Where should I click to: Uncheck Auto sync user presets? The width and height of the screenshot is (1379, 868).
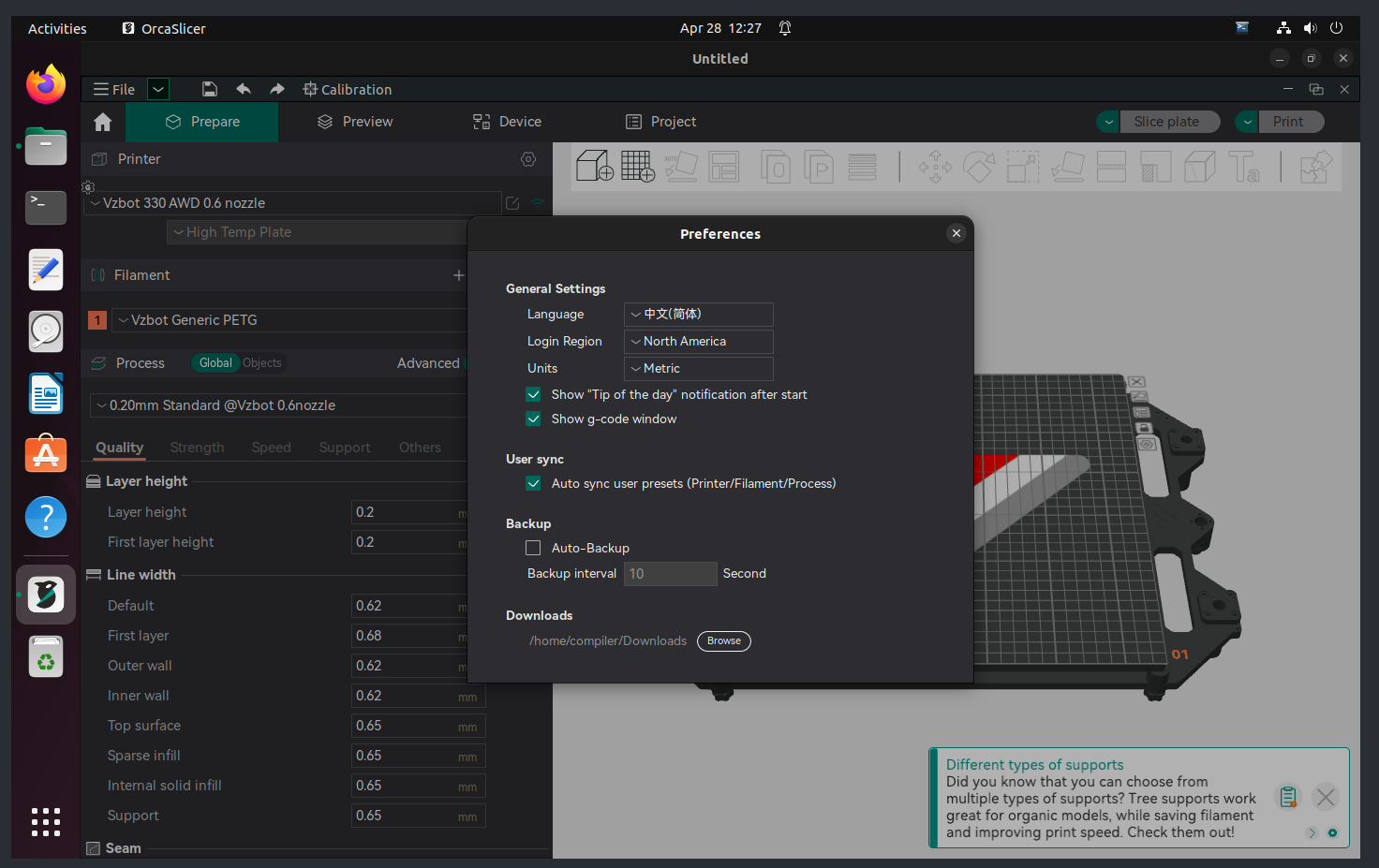[533, 483]
